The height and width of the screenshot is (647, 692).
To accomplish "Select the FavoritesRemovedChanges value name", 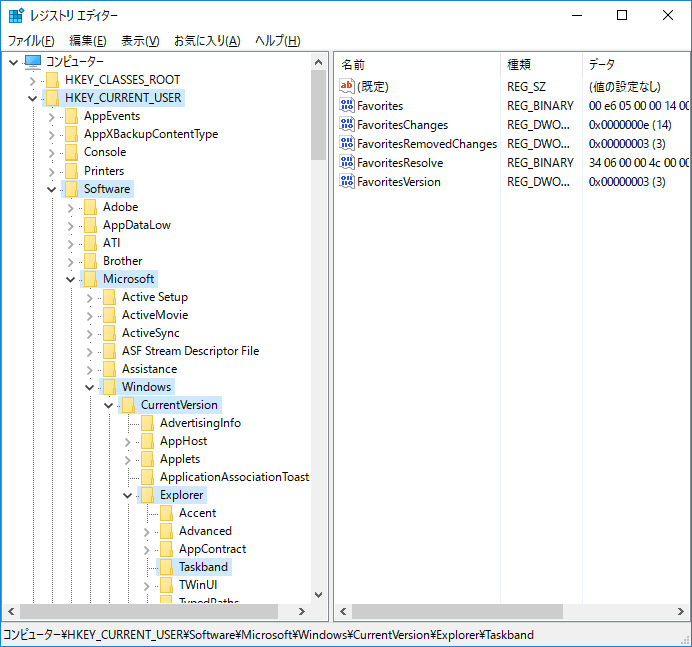I will tap(427, 144).
